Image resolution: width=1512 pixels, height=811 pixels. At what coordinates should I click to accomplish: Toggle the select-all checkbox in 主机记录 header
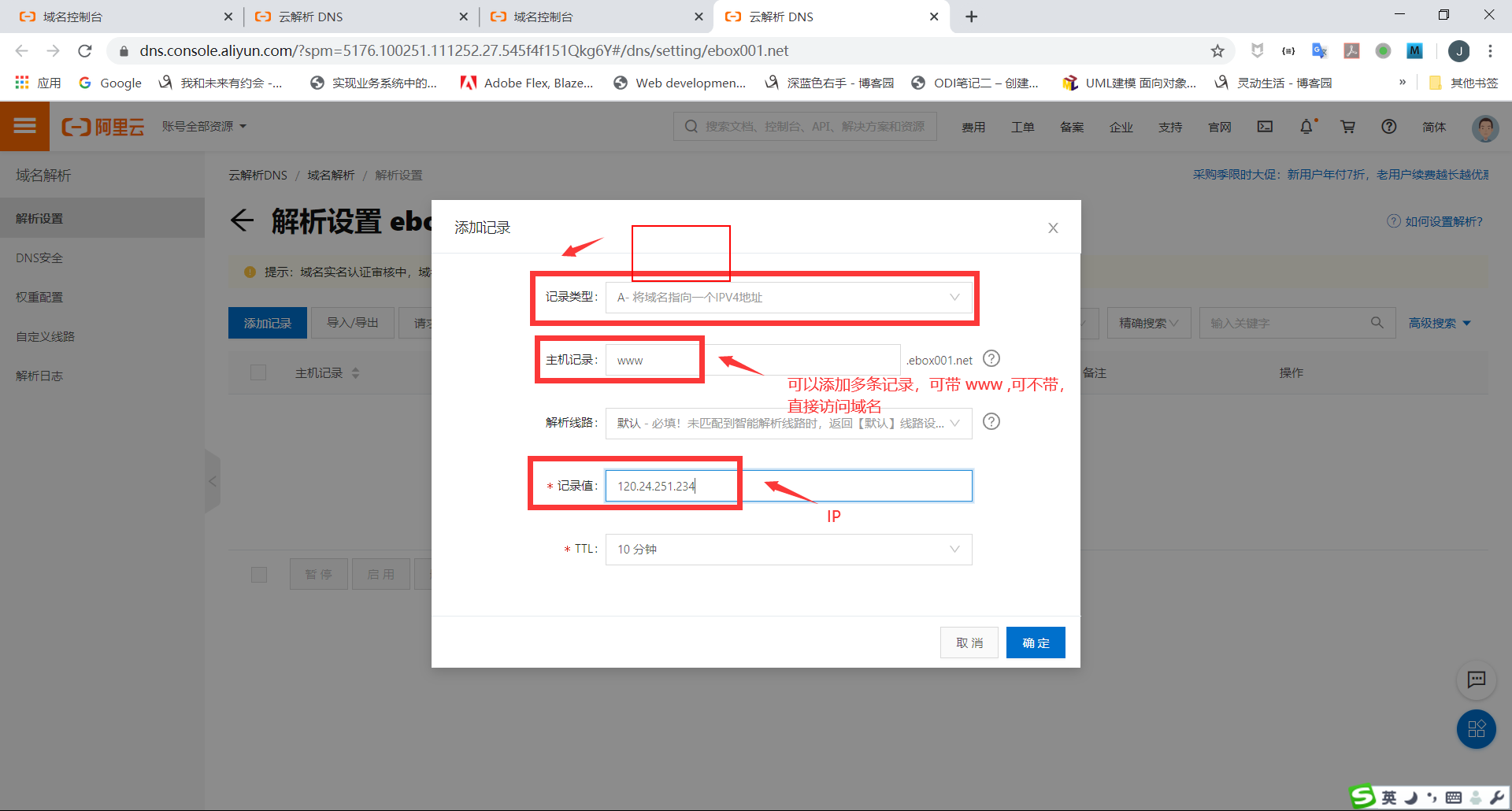[x=258, y=372]
